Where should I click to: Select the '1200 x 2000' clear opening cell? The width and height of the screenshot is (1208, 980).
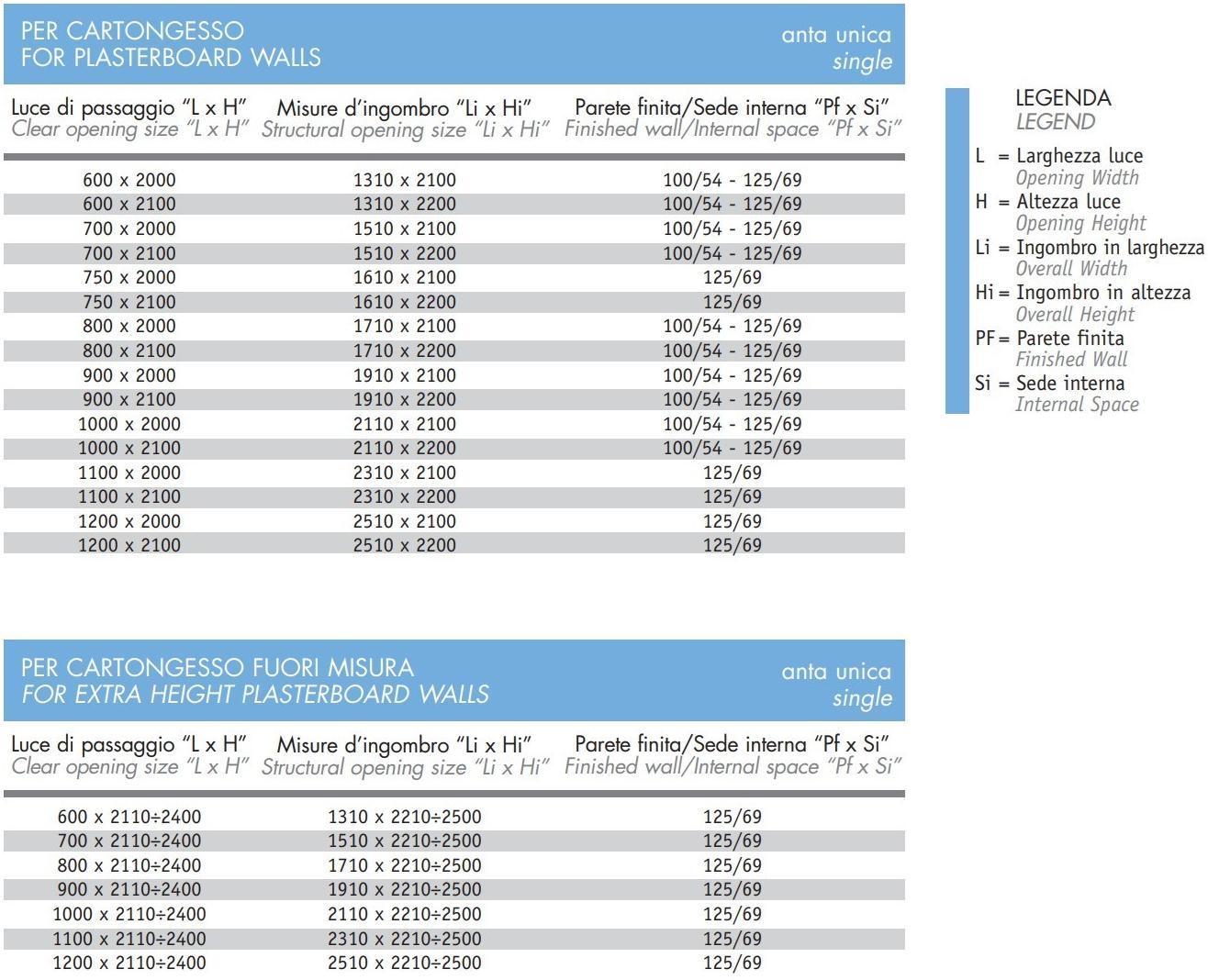point(129,521)
